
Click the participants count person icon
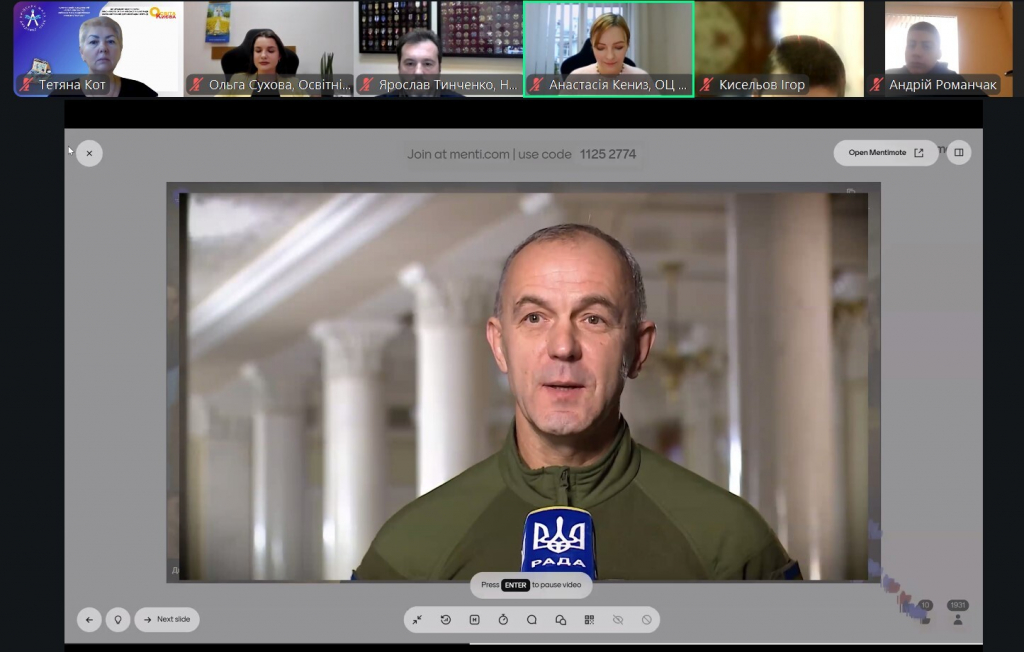click(958, 619)
